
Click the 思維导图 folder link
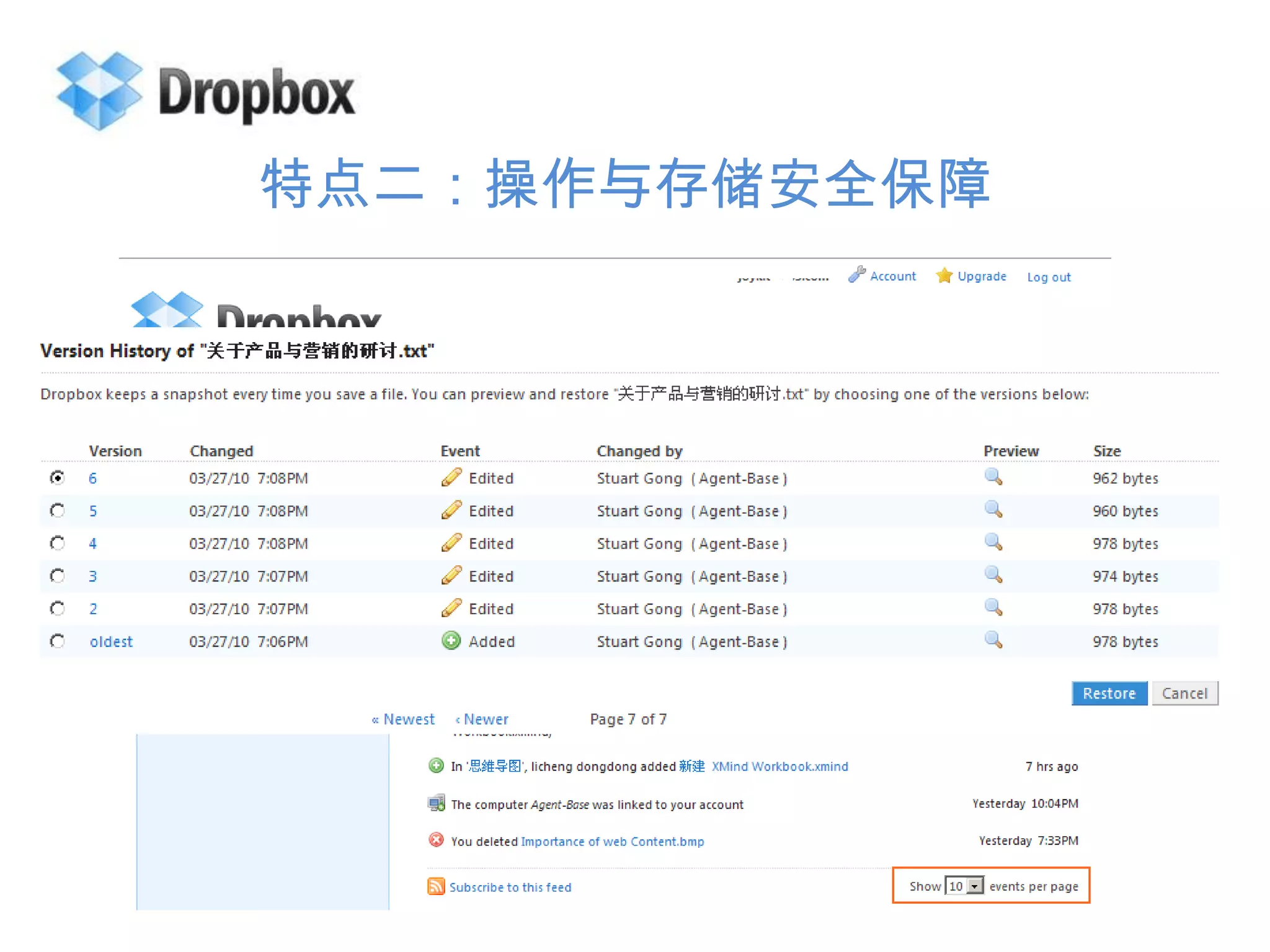[x=495, y=766]
